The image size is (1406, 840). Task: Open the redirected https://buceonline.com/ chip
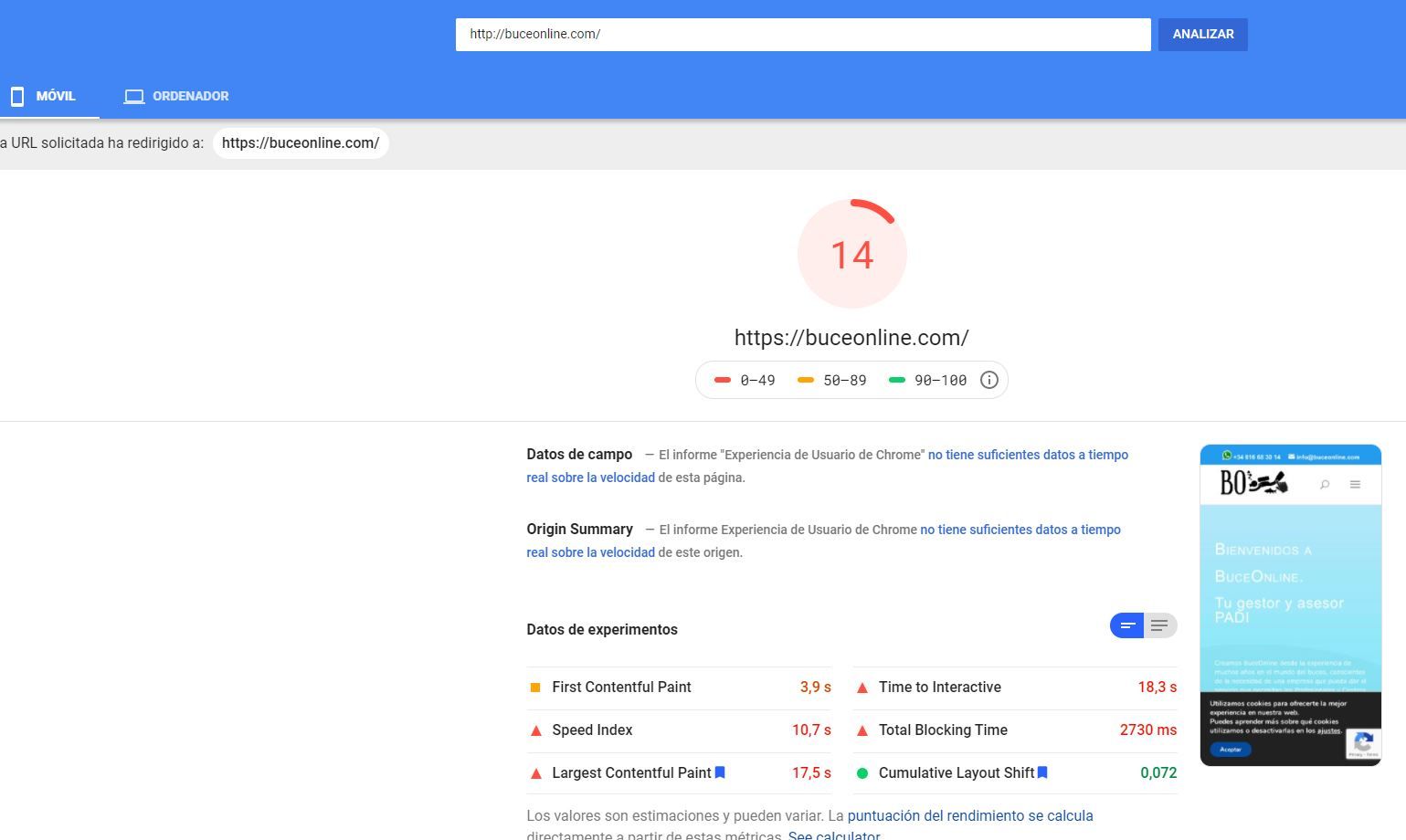[x=301, y=143]
